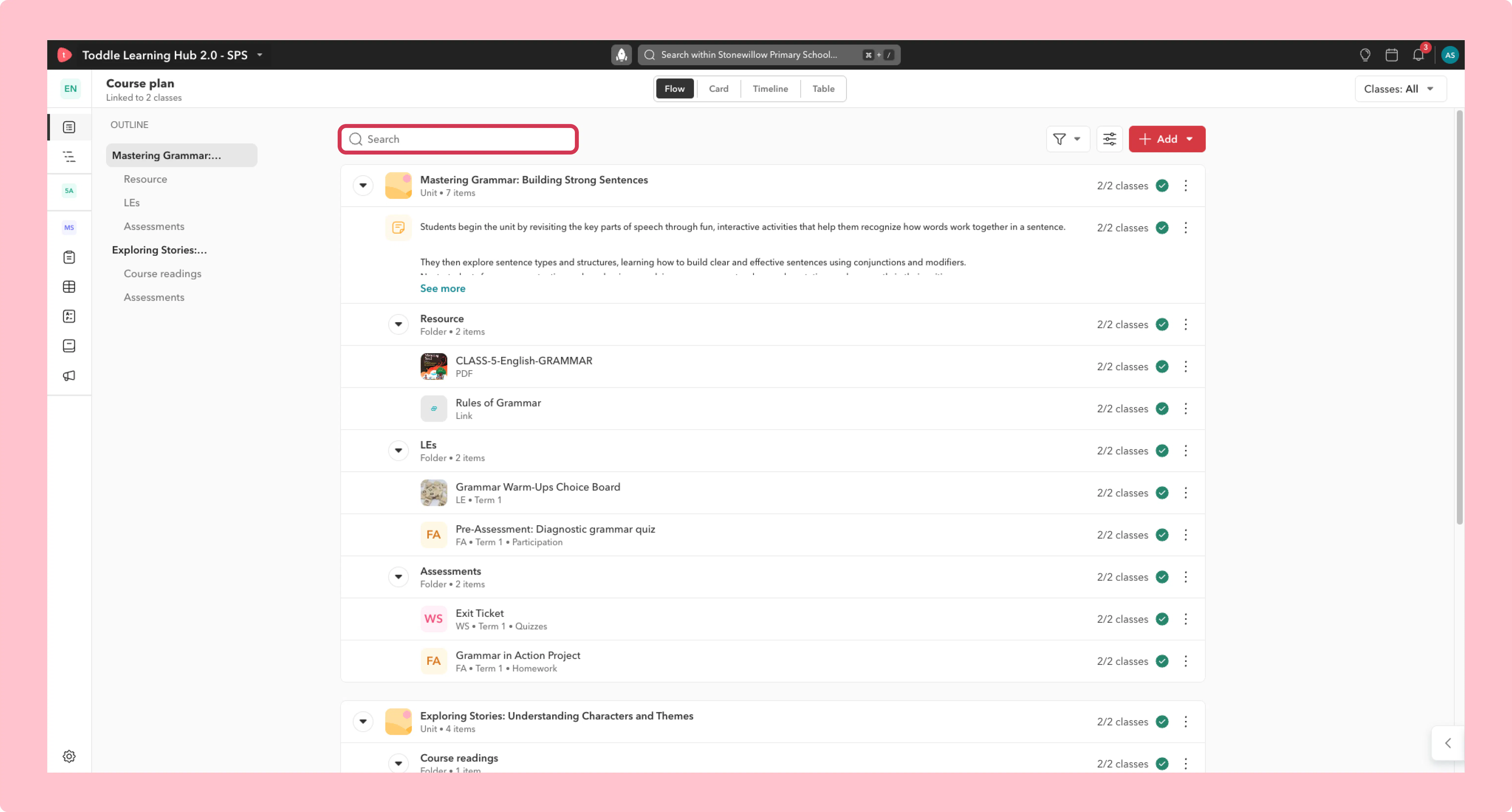Open the calendar icon in top bar
Image resolution: width=1512 pixels, height=812 pixels.
(1391, 55)
